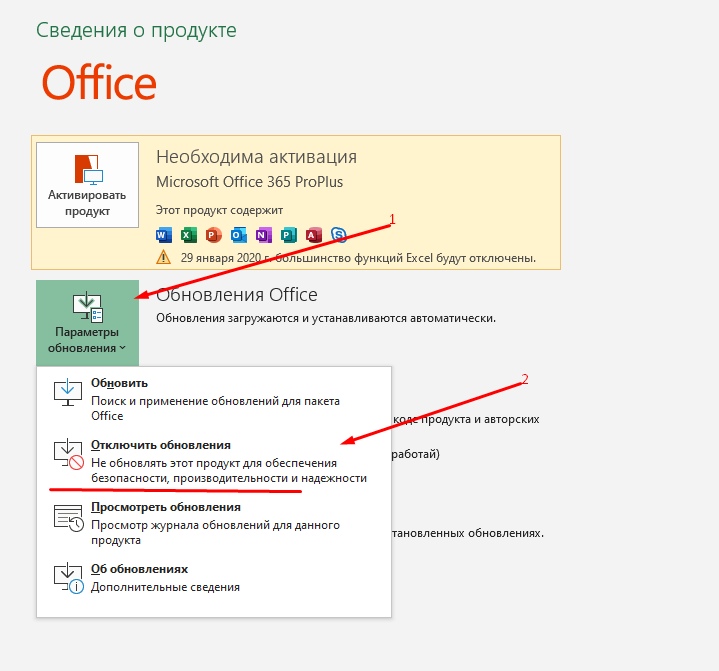Click the Этот продукт содержит label
Viewport: 719px width, 671px height.
coord(219,210)
